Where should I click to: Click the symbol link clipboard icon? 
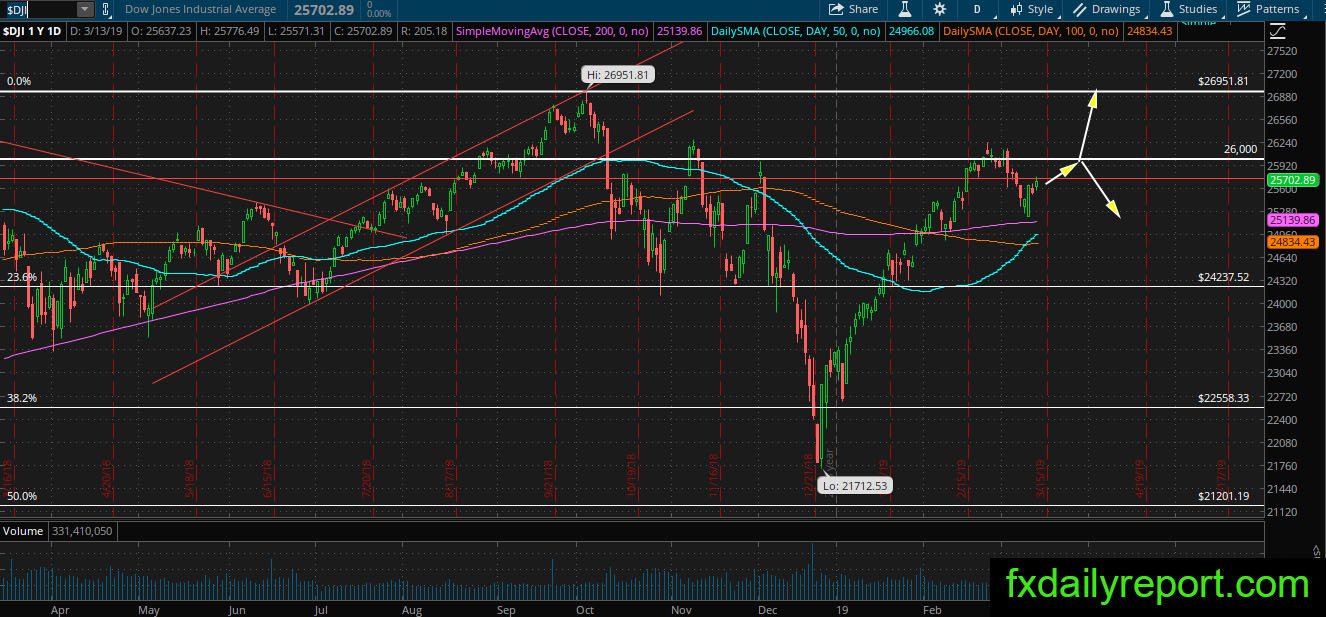coord(107,9)
